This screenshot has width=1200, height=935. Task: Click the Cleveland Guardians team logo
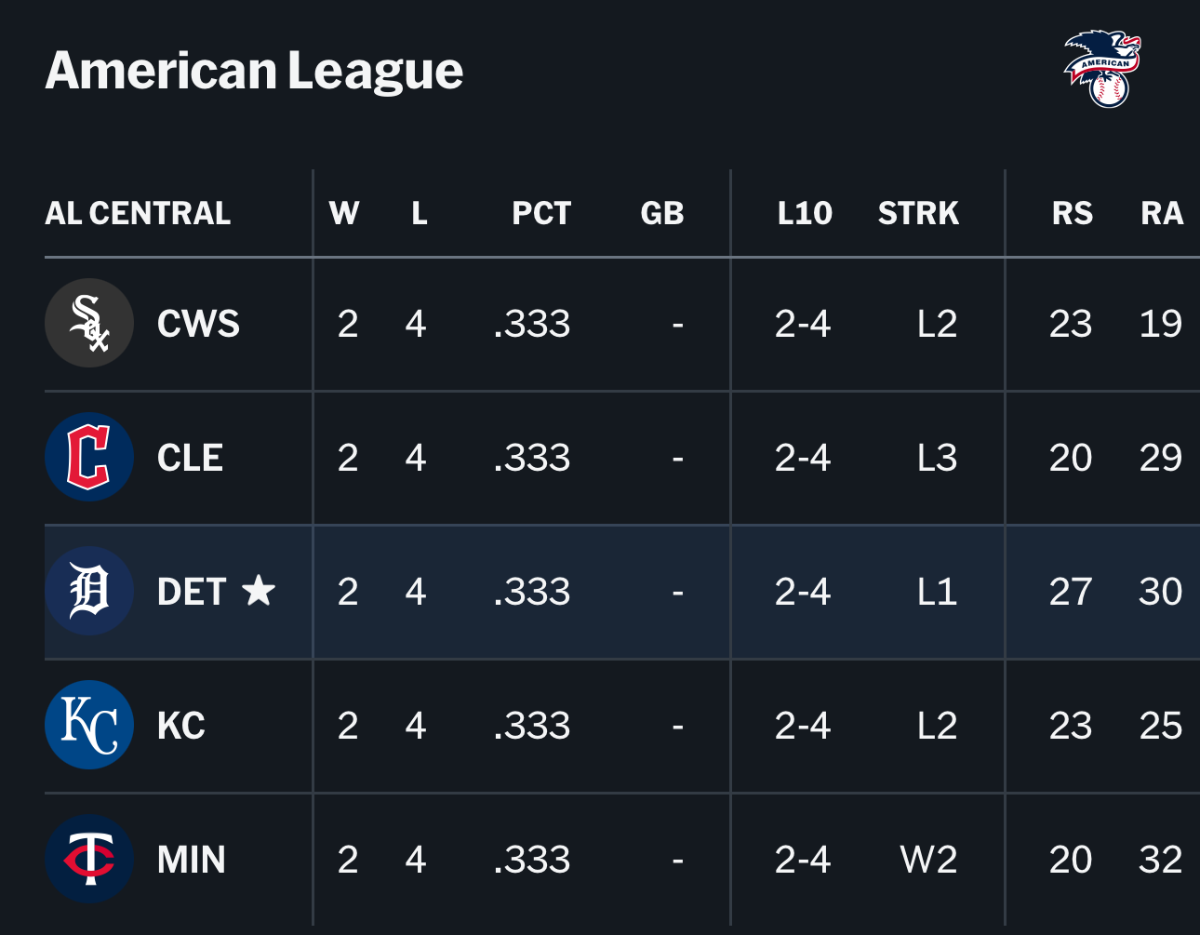(x=89, y=457)
